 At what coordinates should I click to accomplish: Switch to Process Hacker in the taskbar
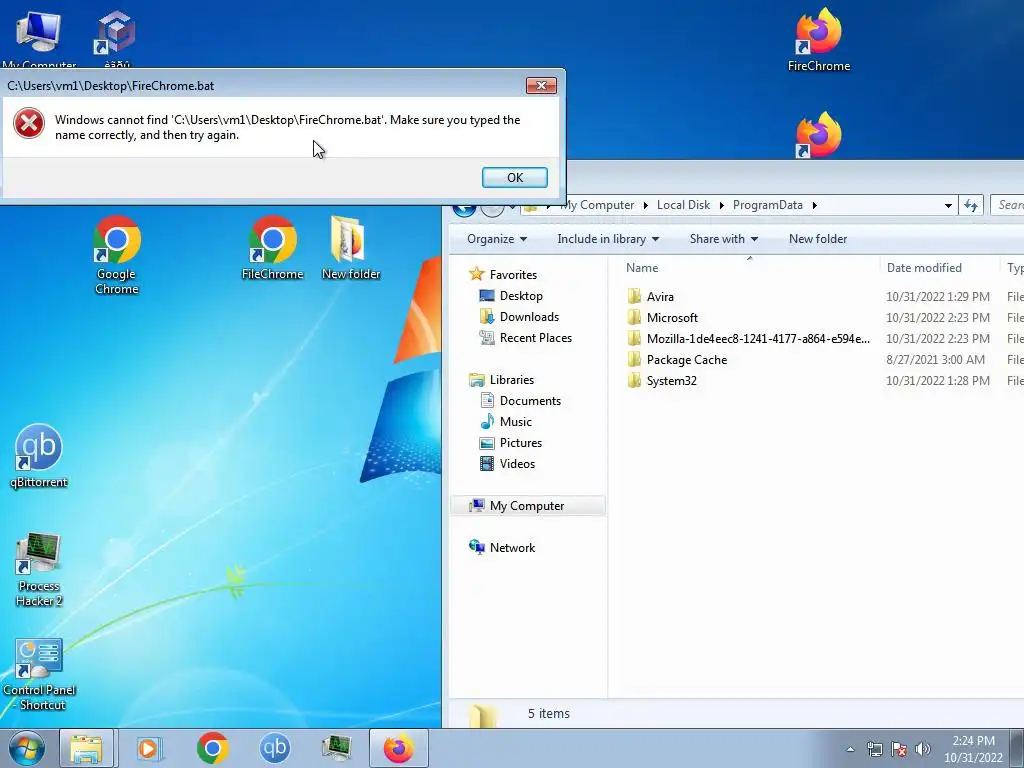click(337, 748)
